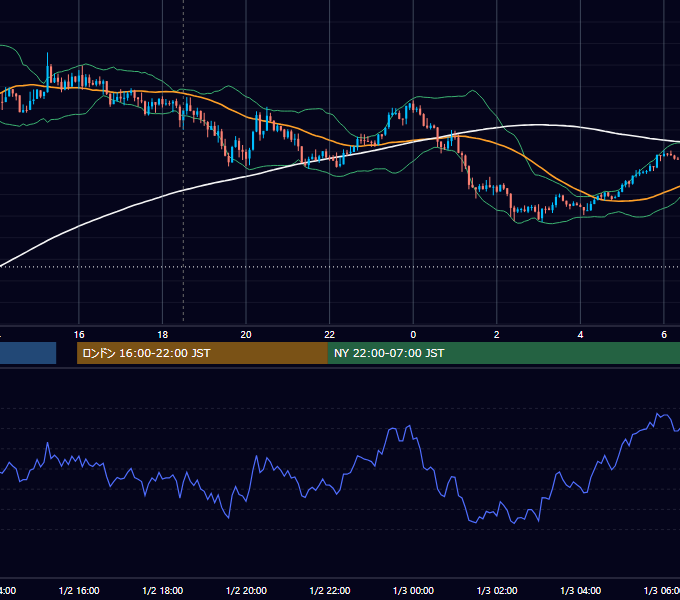Click the ロンドン 16:00-22:00 JST session bar
Viewport: 680px width, 600px height.
pyautogui.click(x=202, y=353)
